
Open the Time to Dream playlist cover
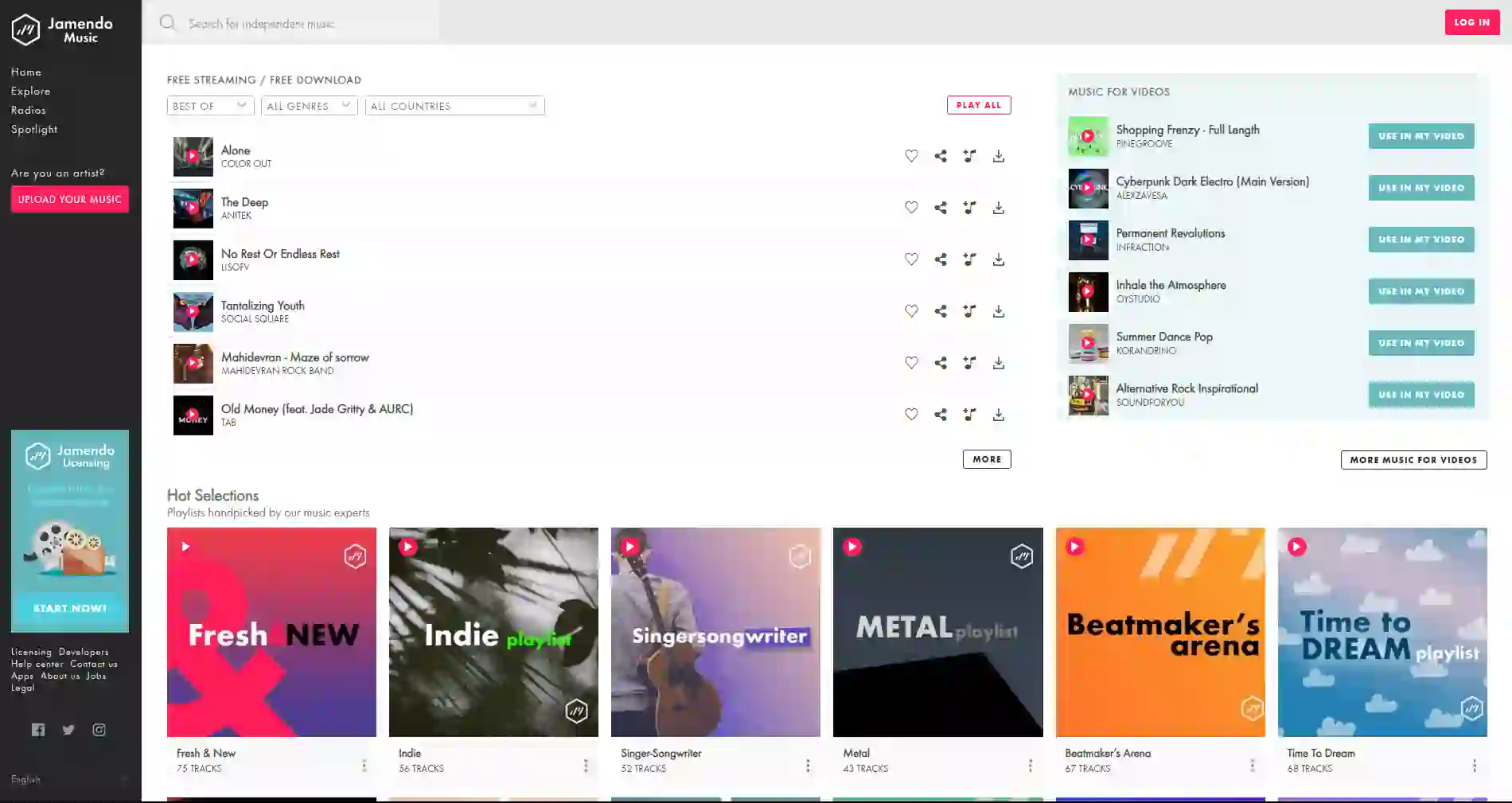click(x=1382, y=632)
